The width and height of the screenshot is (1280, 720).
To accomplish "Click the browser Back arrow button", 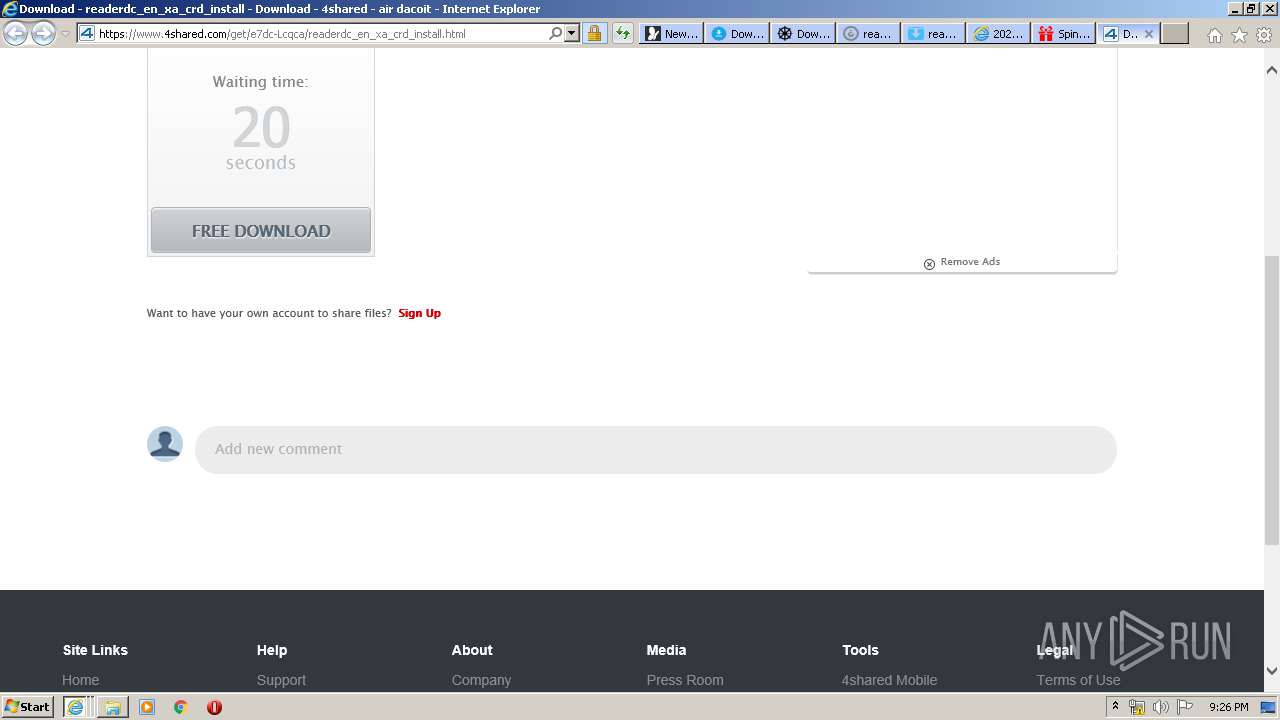I will [x=16, y=33].
